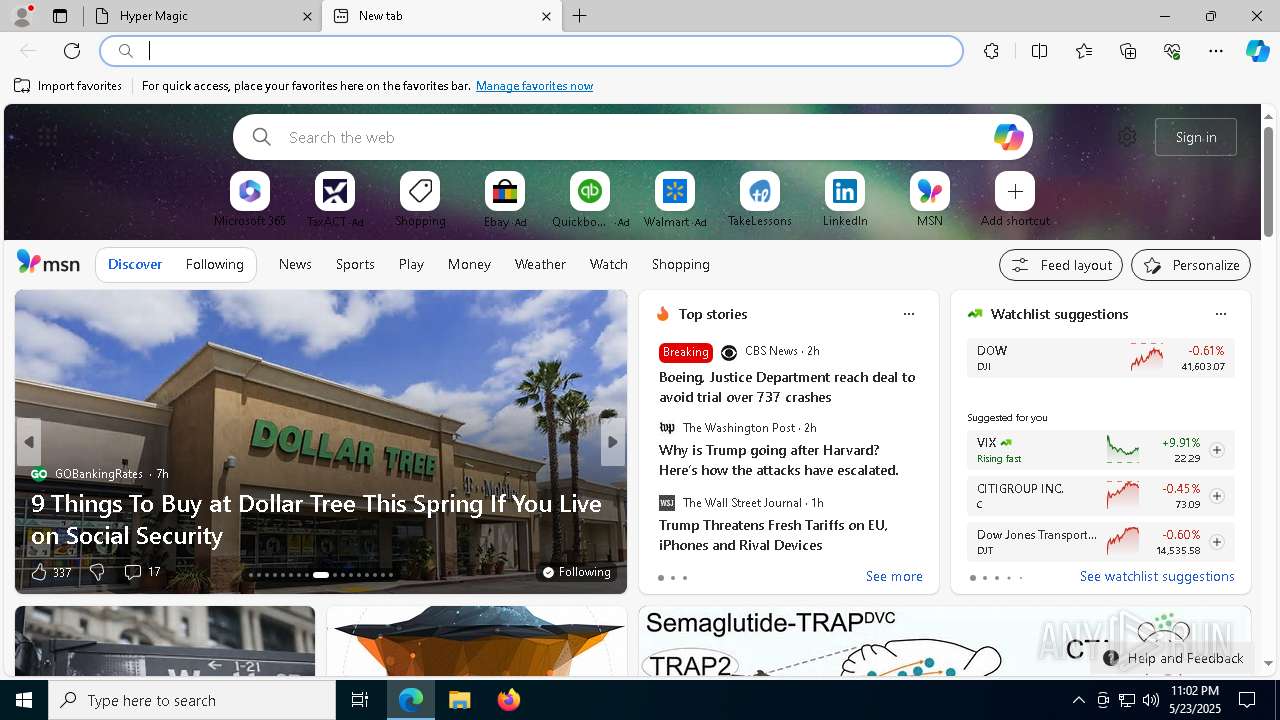Screen dimensions: 1280x720
Task: Open the QuickBooks shortcut tile
Action: pos(590,191)
